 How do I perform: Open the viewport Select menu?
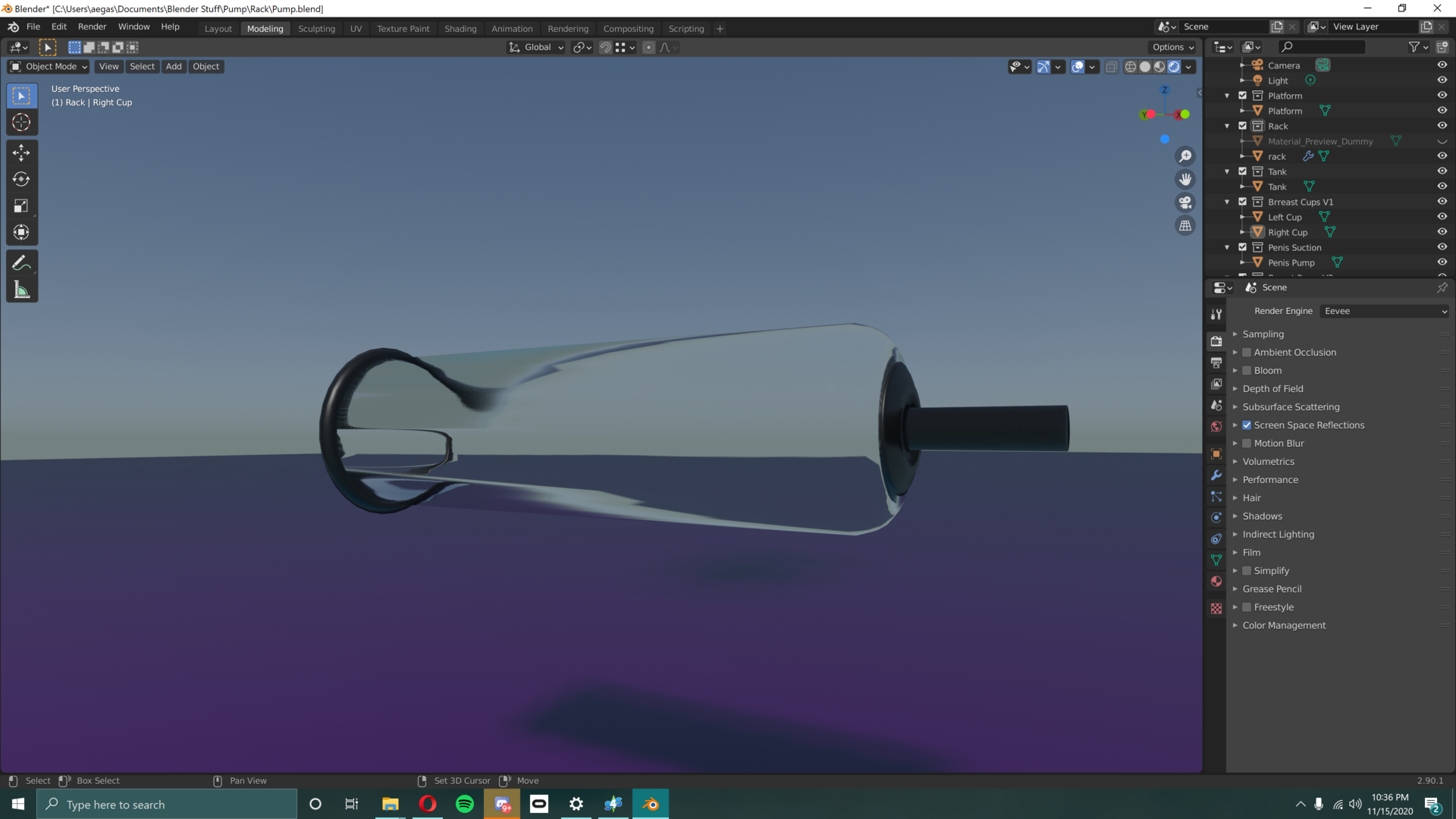coord(142,67)
